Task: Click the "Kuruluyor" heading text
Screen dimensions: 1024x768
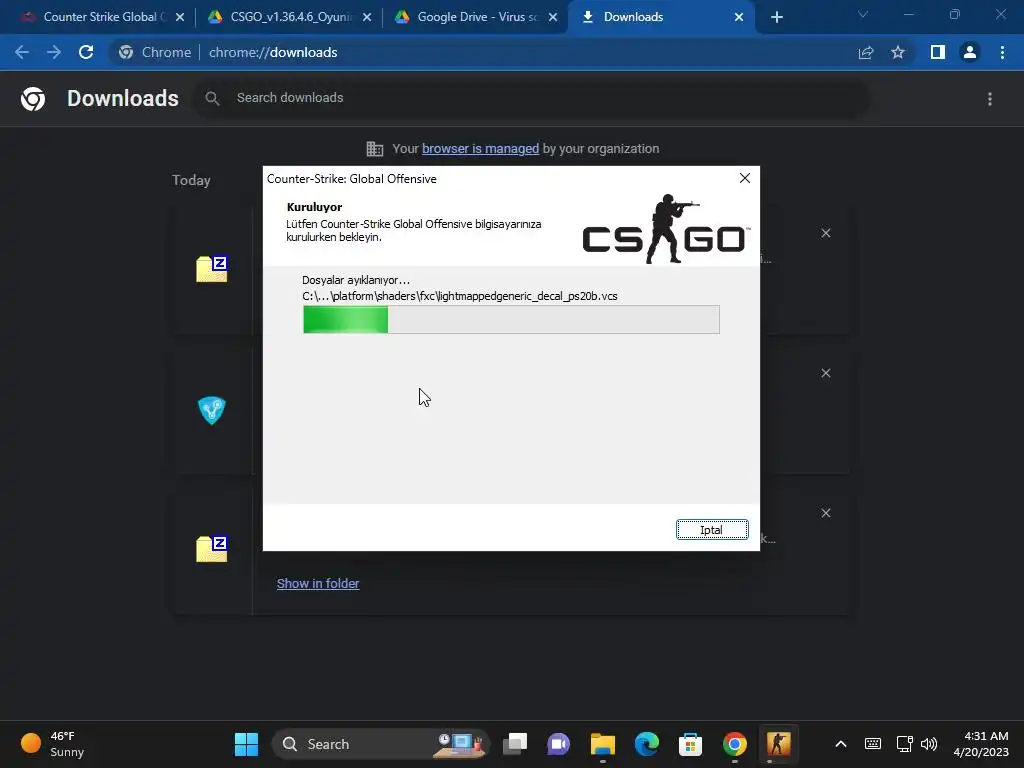Action: click(314, 207)
